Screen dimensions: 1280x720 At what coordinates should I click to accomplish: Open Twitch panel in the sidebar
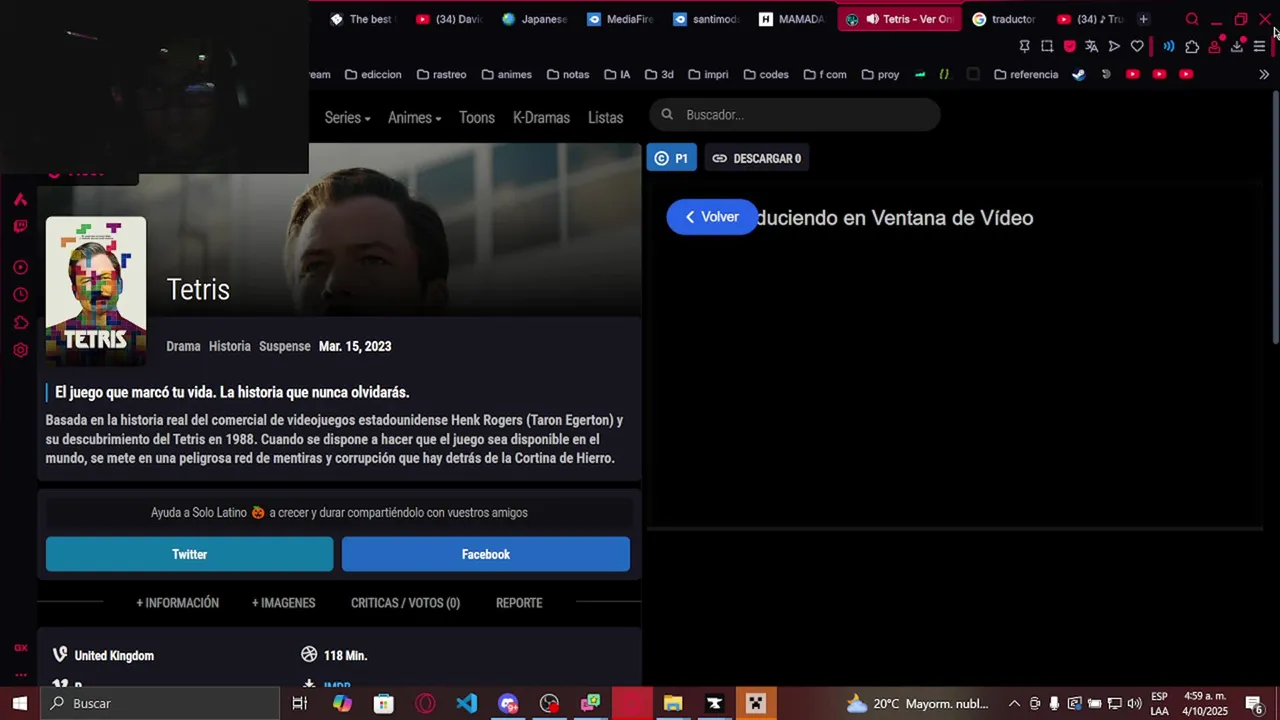tap(20, 227)
